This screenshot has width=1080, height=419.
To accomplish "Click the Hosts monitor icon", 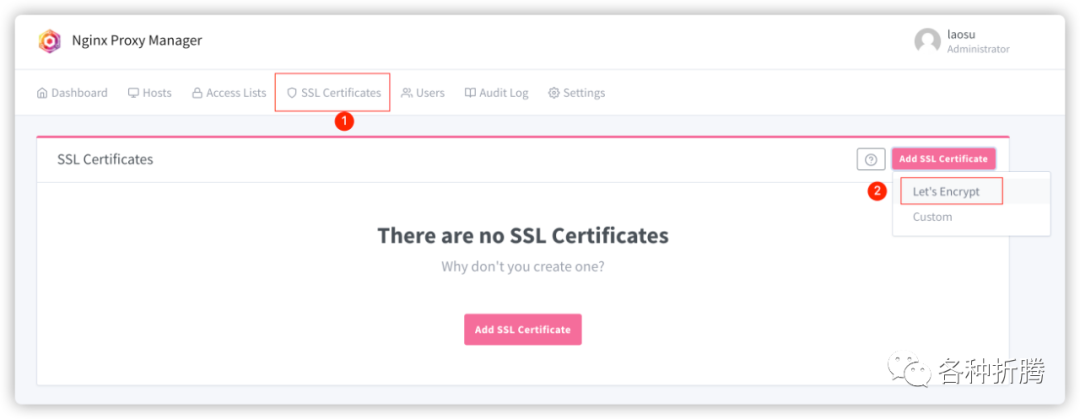I will [133, 93].
